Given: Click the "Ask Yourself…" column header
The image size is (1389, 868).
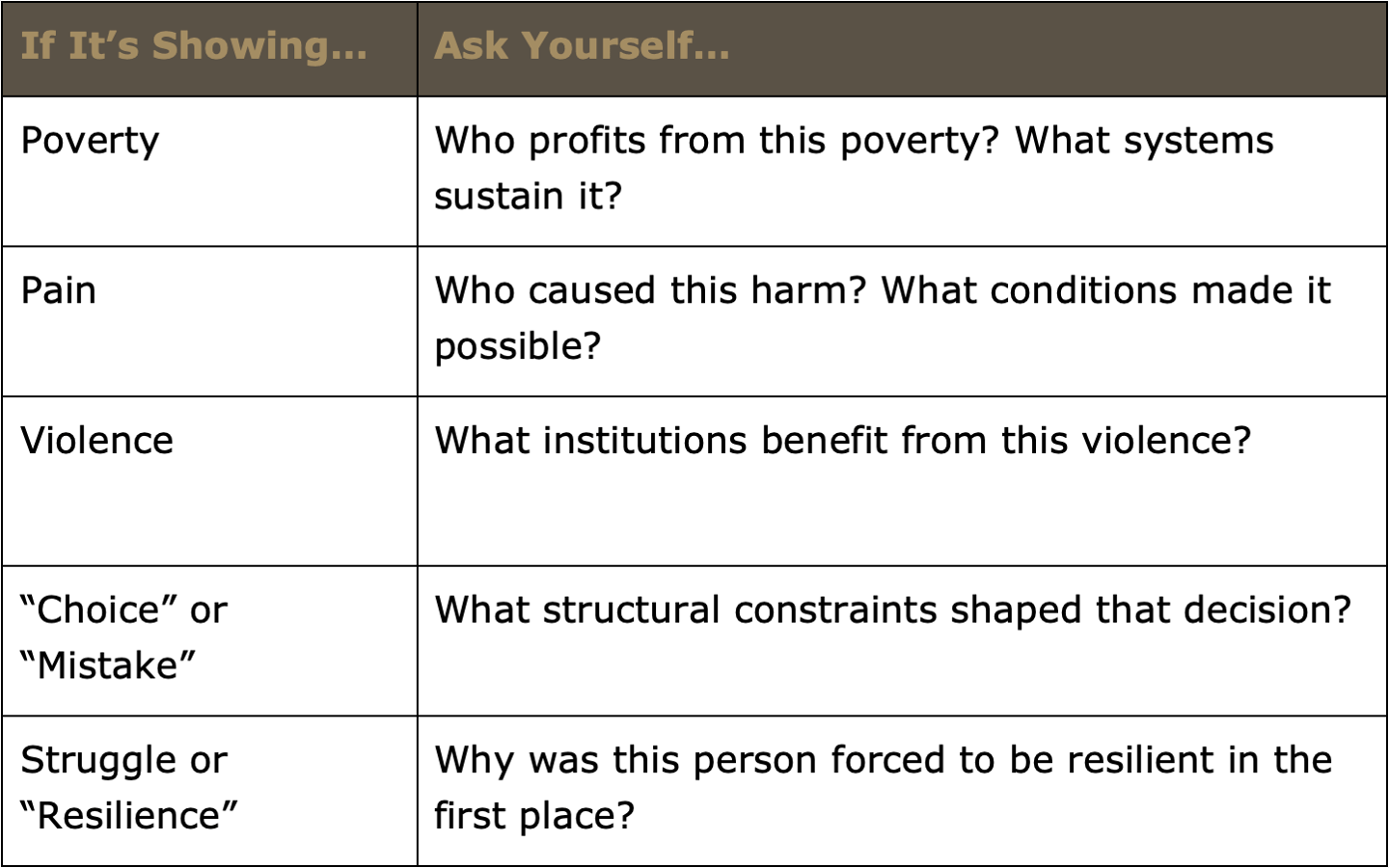Looking at the screenshot, I should pyautogui.click(x=902, y=48).
